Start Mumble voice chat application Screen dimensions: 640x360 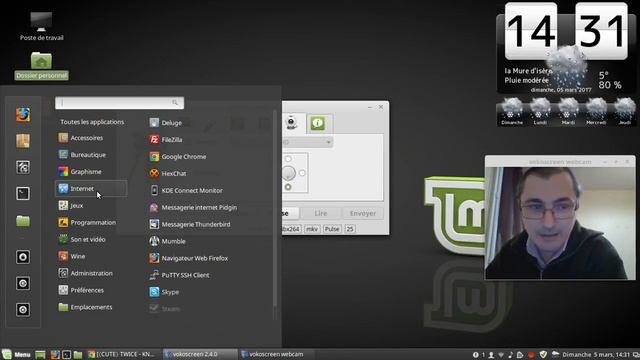click(x=167, y=241)
